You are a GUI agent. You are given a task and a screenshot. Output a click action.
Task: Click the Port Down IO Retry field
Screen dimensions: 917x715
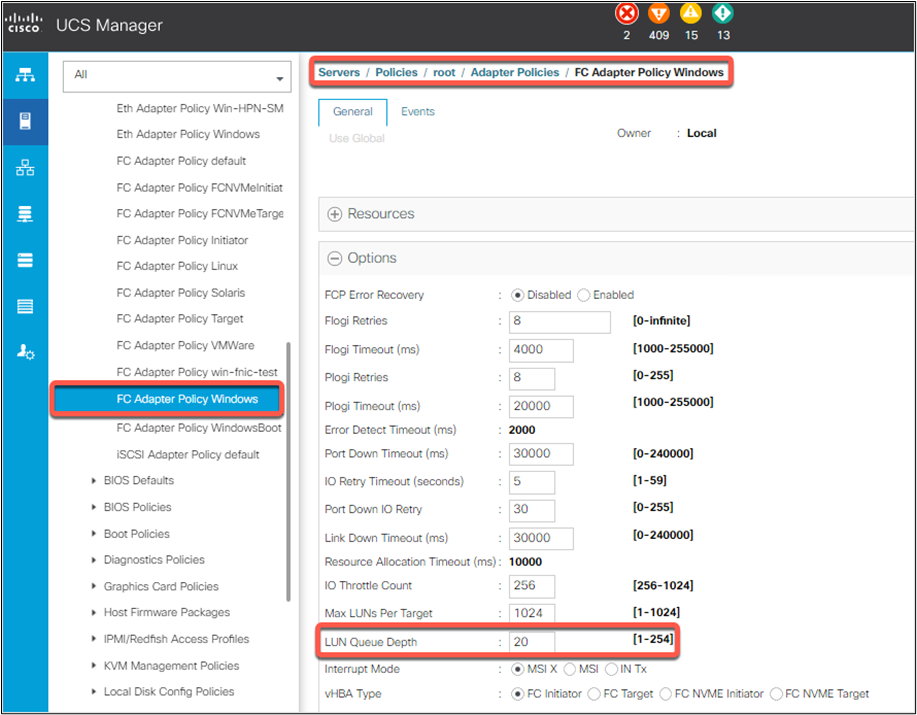pyautogui.click(x=532, y=510)
